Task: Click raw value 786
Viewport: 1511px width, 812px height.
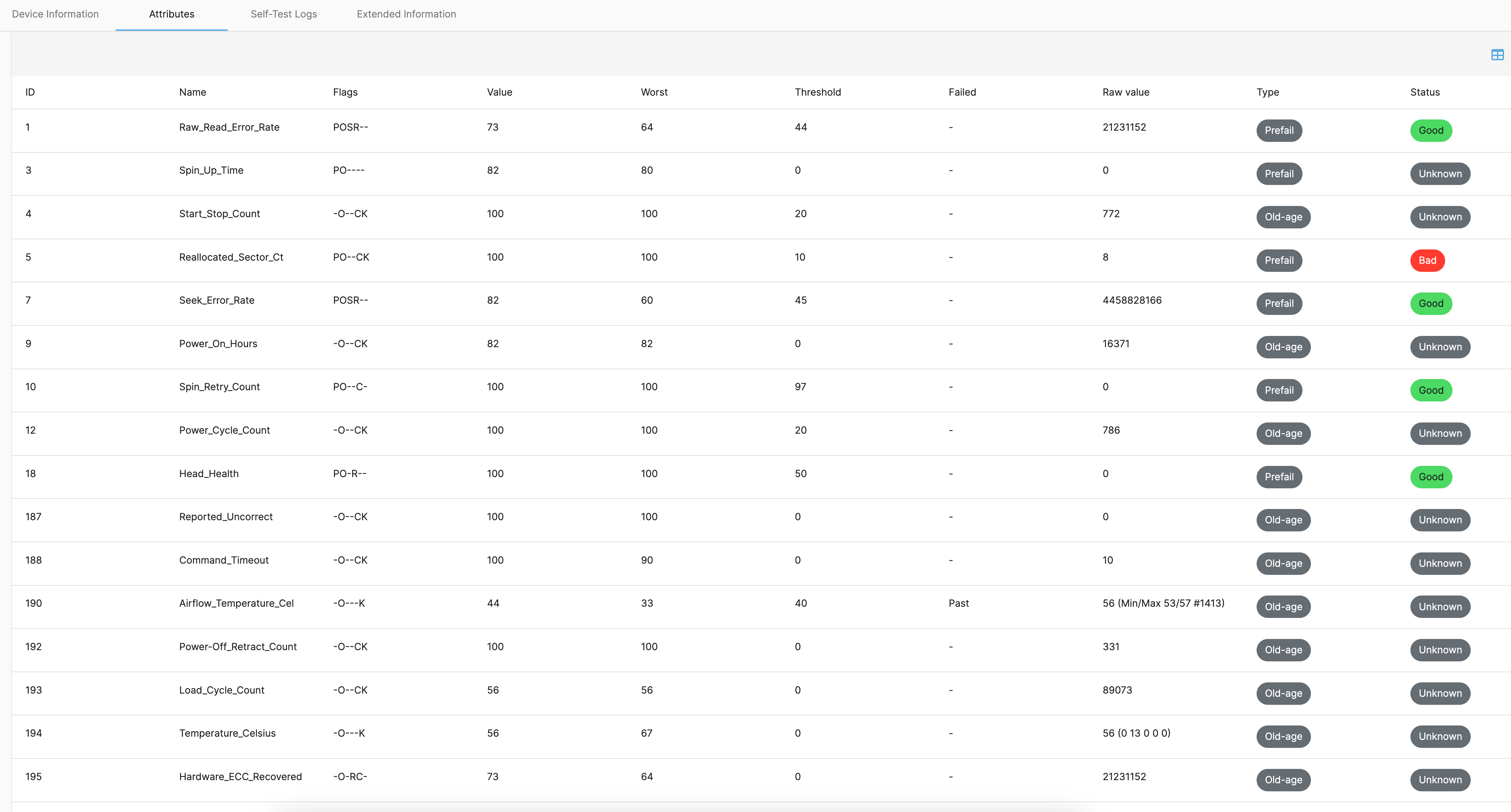Action: [1111, 430]
